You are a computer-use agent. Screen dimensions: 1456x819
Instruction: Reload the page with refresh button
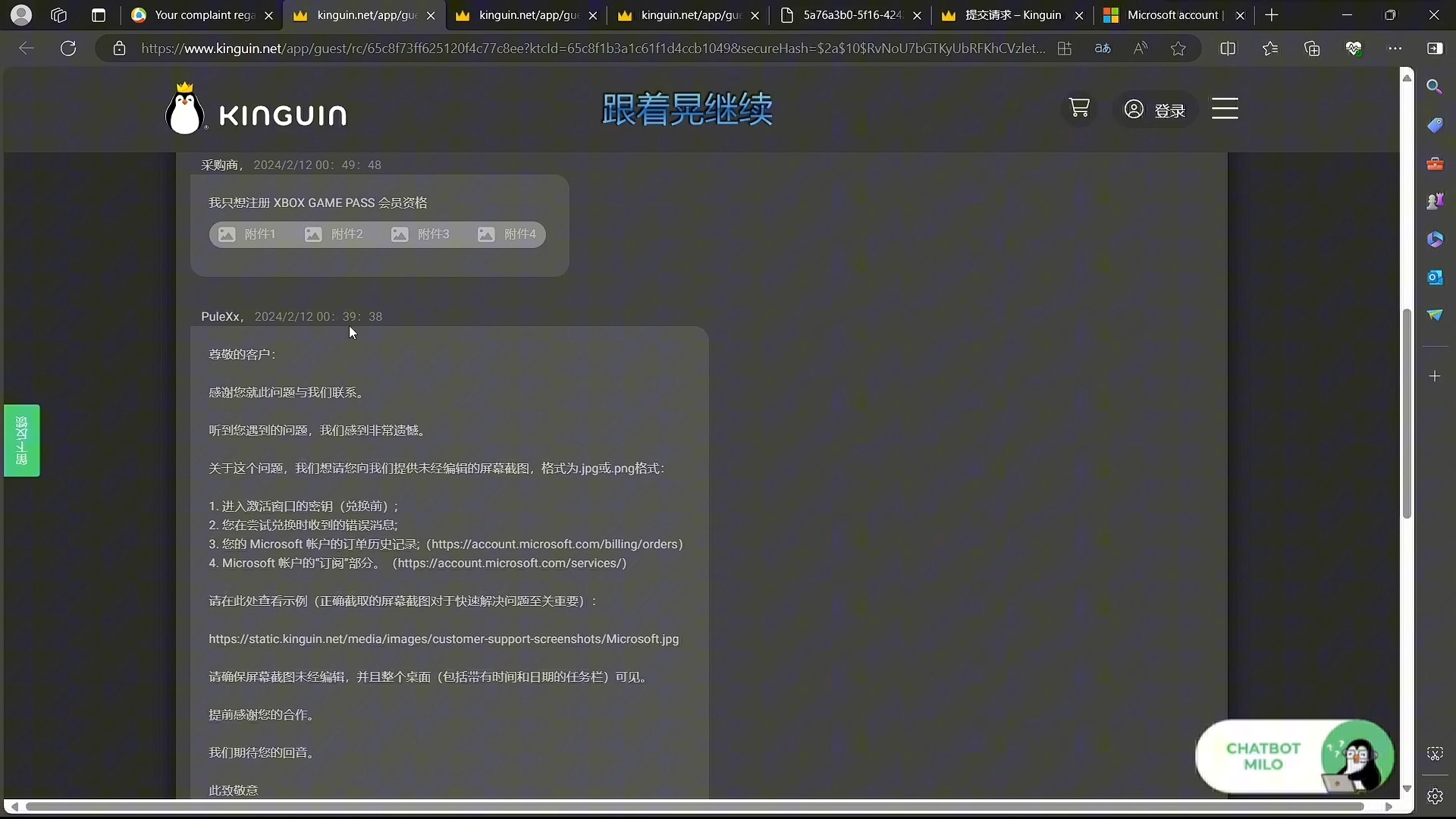click(68, 49)
